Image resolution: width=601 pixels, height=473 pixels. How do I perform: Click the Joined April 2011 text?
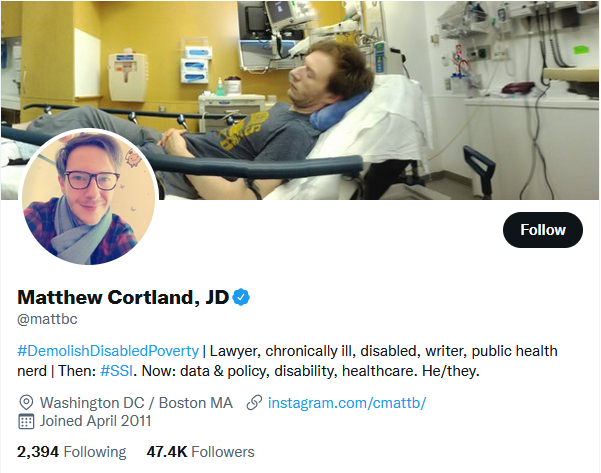click(x=95, y=421)
